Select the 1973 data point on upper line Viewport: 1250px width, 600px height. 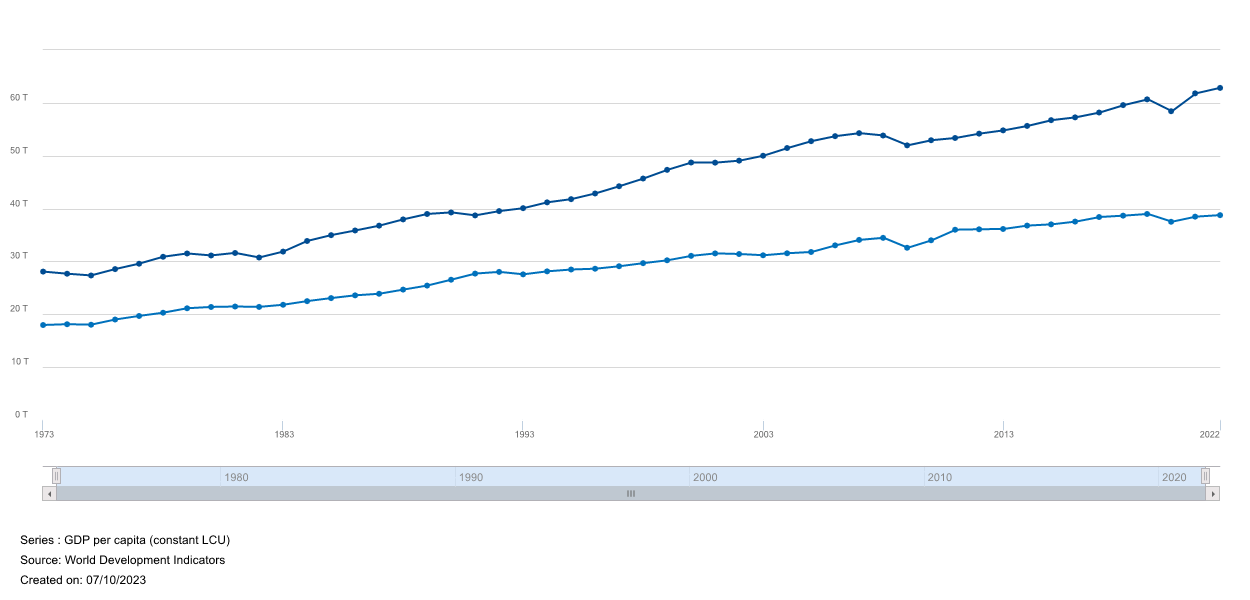point(43,272)
